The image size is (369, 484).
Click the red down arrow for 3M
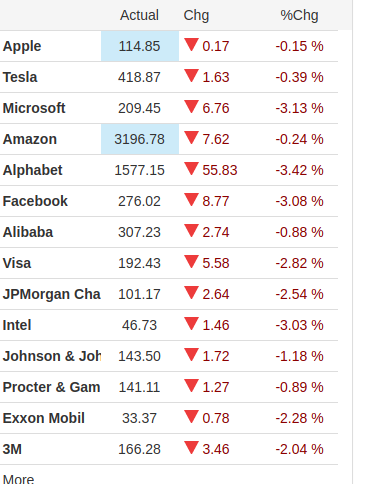pos(191,448)
